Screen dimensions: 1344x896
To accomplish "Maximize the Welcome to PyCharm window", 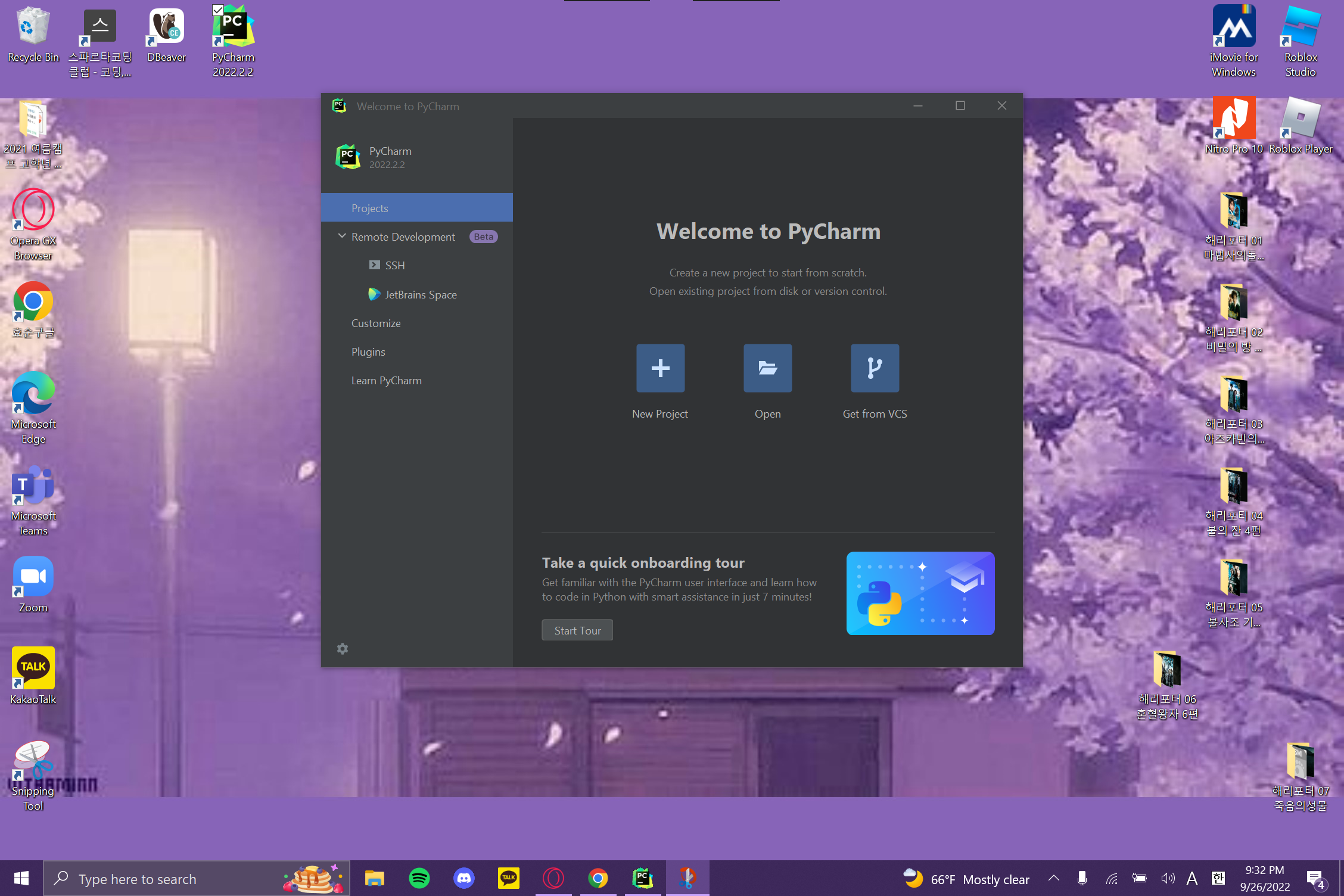I will [x=960, y=106].
